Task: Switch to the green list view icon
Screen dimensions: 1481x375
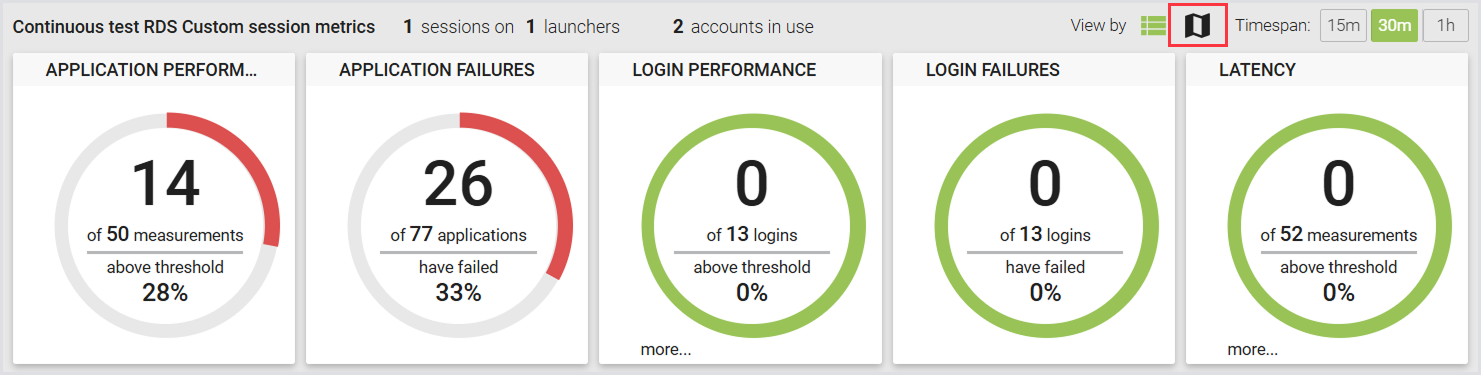Action: click(x=1153, y=26)
